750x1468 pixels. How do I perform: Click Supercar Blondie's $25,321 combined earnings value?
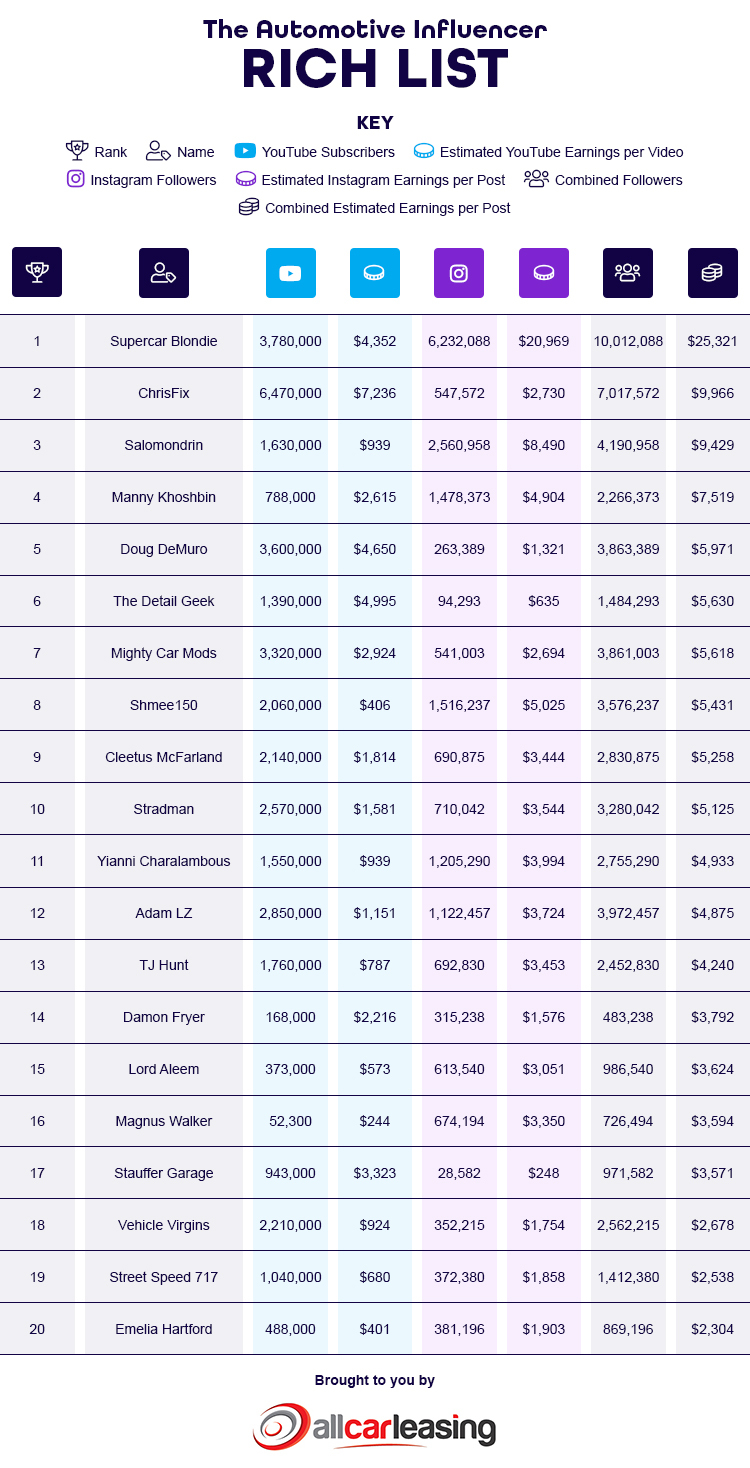[713, 341]
